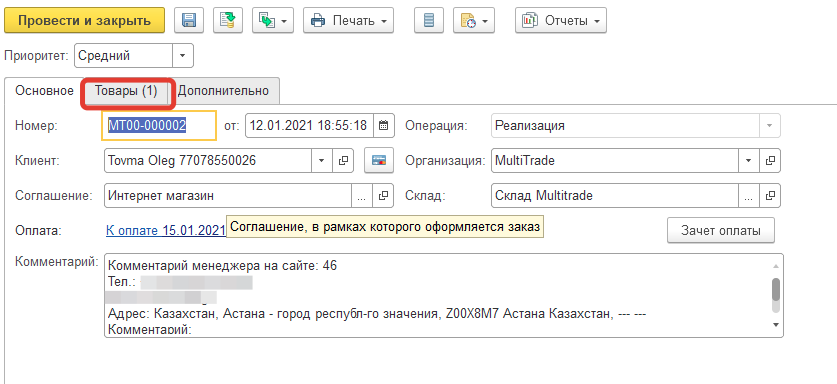Click the text 'Комментарий менеджера на сайте: 46'
The image size is (837, 384).
223,265
